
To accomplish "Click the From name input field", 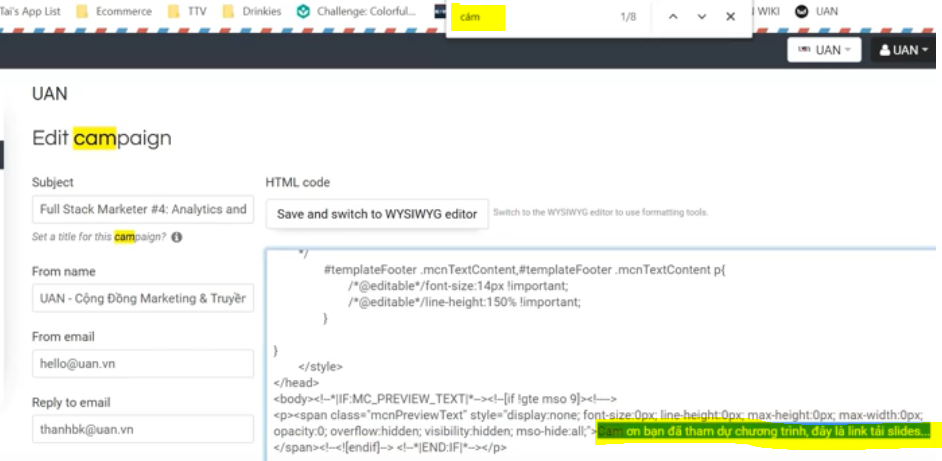I will 143,298.
